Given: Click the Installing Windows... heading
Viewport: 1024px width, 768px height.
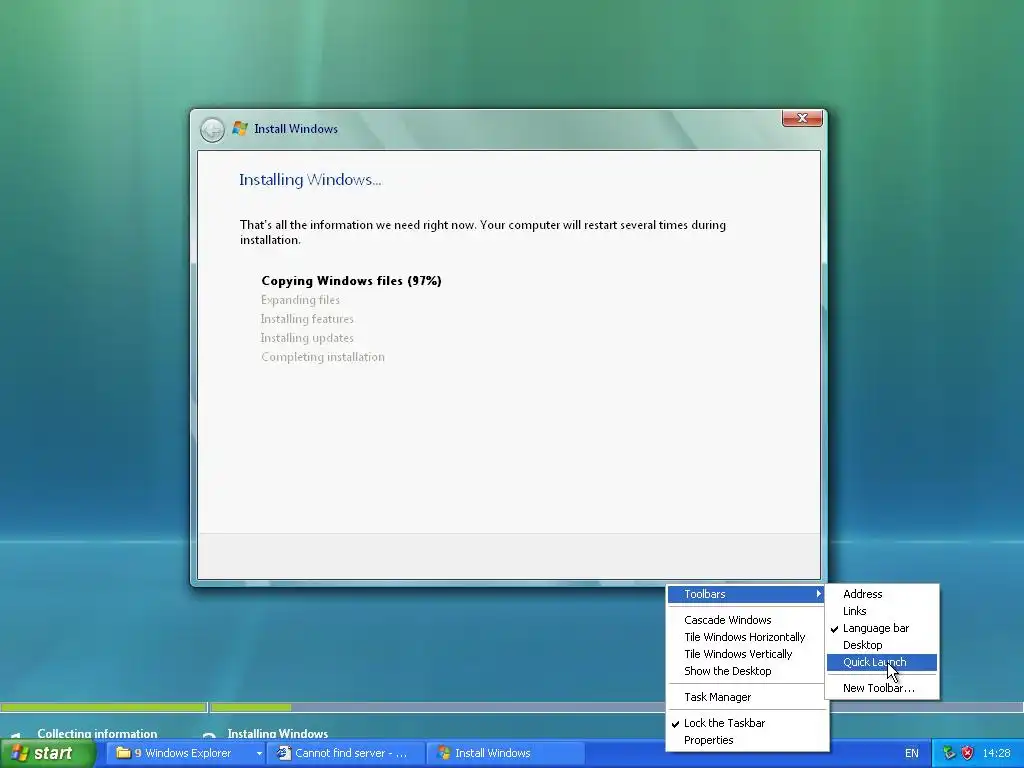Looking at the screenshot, I should (x=310, y=180).
